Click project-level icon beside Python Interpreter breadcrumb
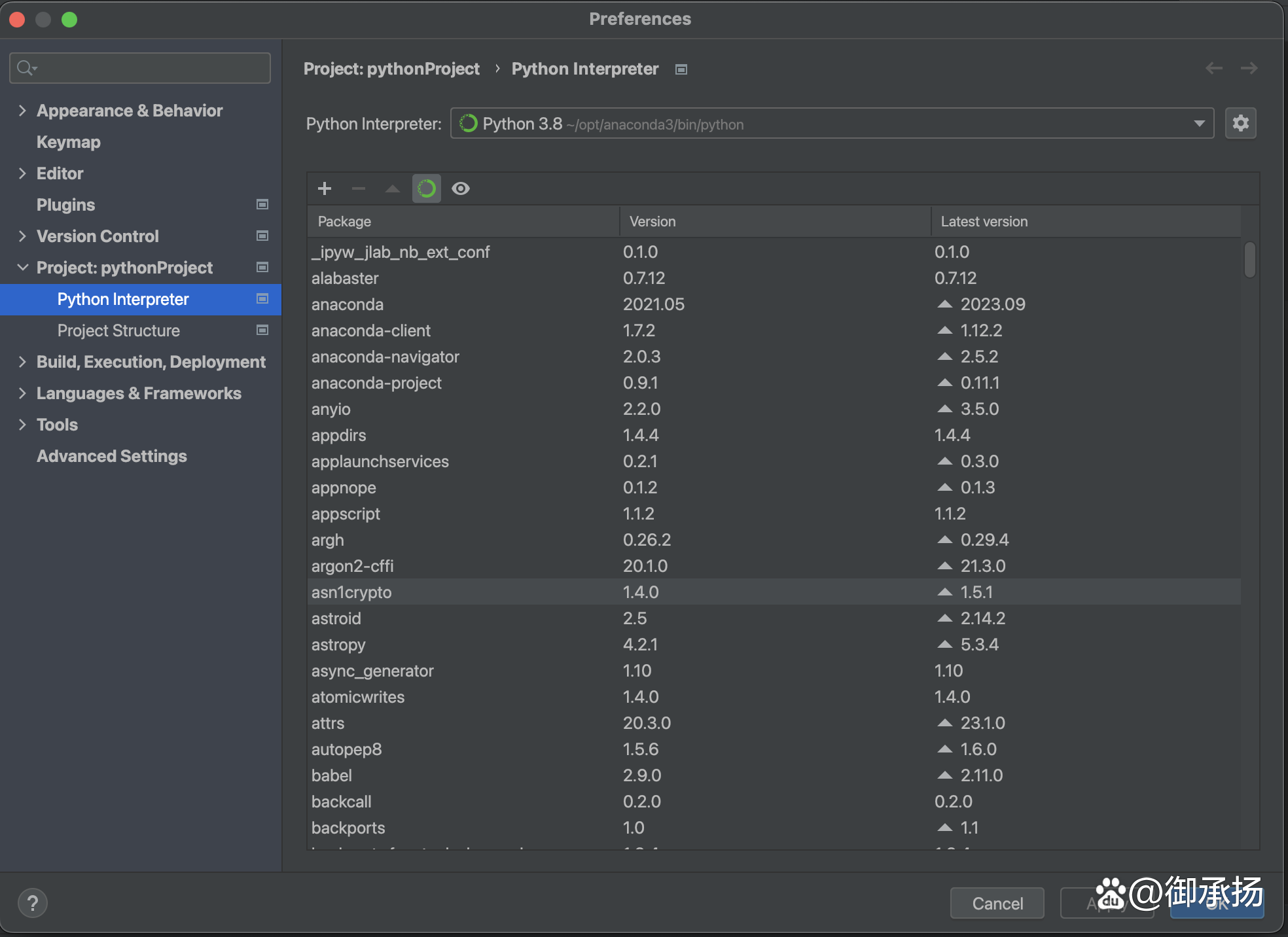1288x937 pixels. (681, 69)
